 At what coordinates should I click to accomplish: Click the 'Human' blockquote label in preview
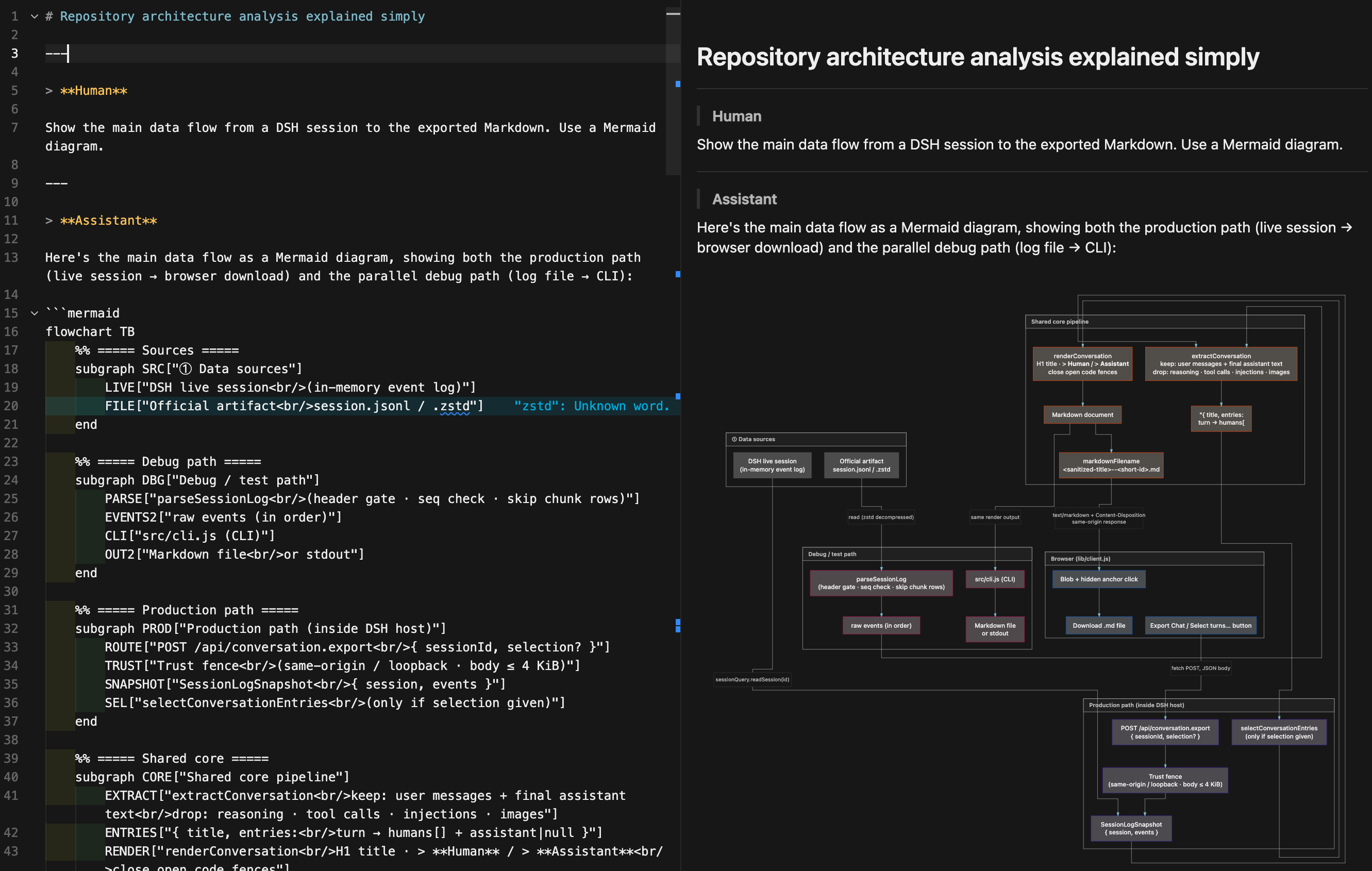tap(737, 116)
